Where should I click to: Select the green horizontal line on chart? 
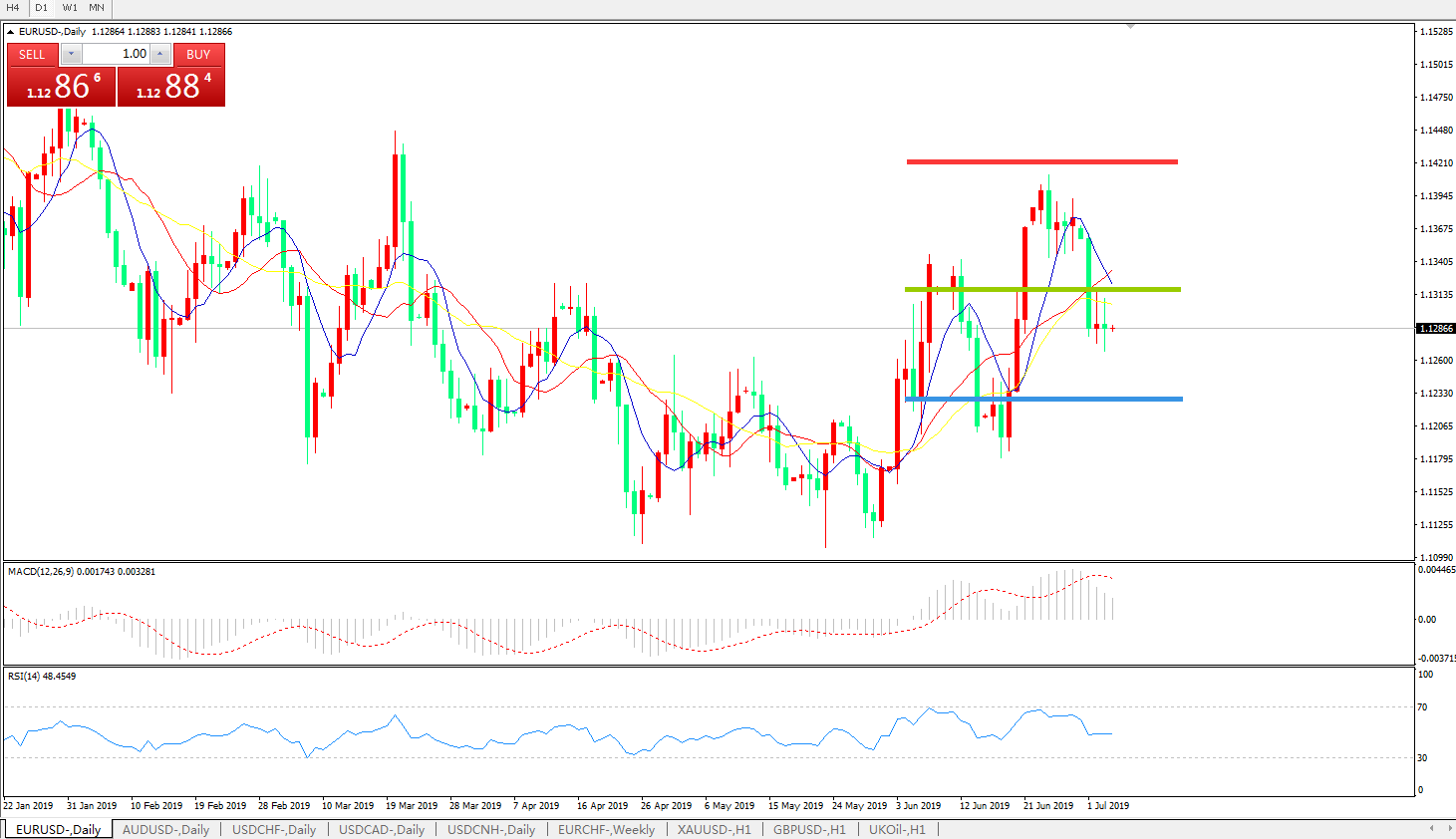click(x=1041, y=290)
